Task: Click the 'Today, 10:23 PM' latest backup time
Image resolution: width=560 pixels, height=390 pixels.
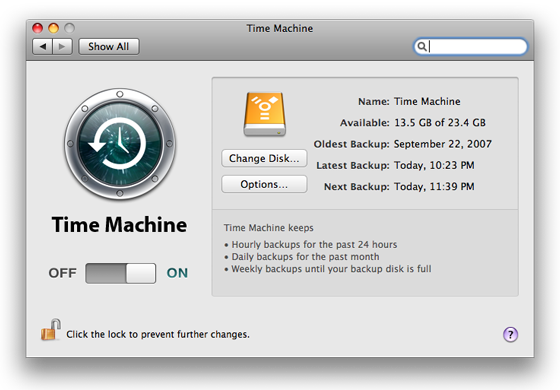Action: point(434,165)
